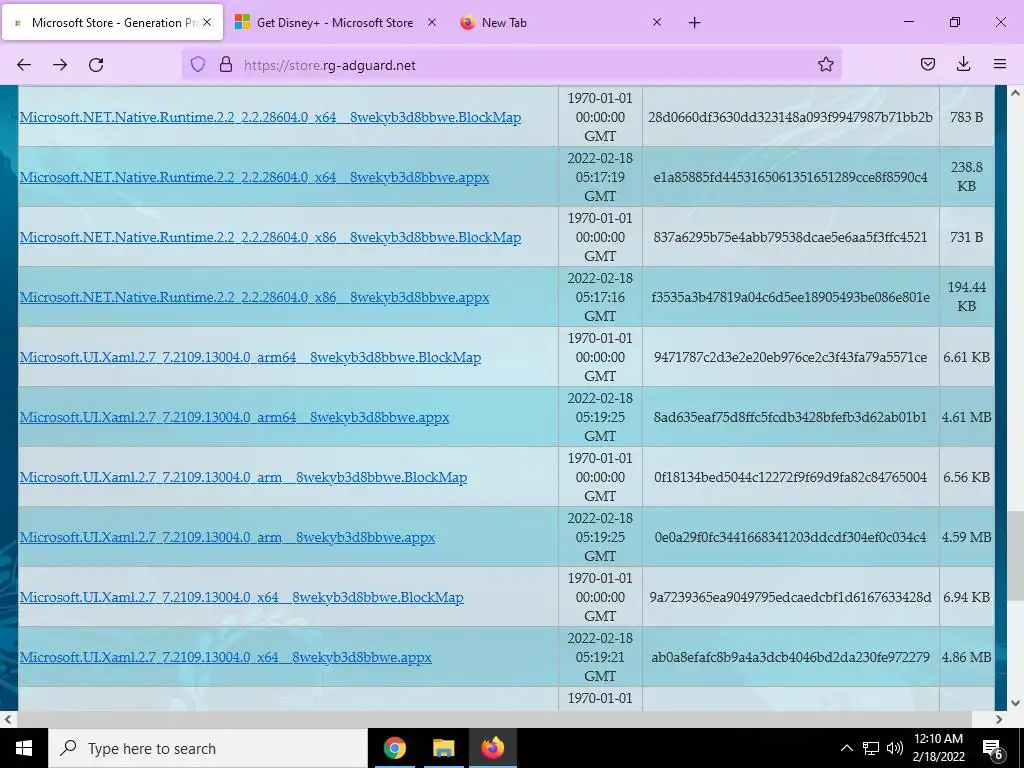This screenshot has width=1024, height=768.
Task: Click the 731 B size cell
Action: tap(967, 237)
